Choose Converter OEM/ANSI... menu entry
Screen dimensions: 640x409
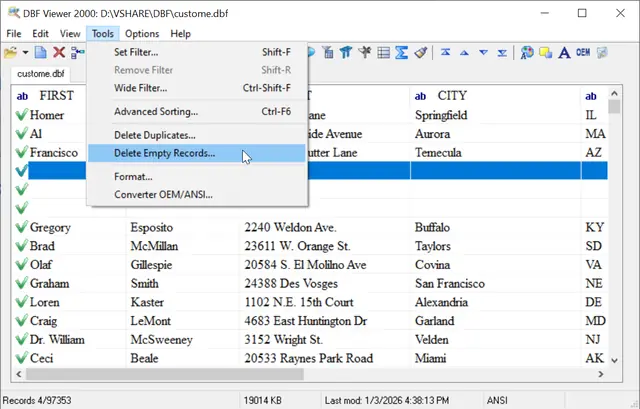point(197,195)
